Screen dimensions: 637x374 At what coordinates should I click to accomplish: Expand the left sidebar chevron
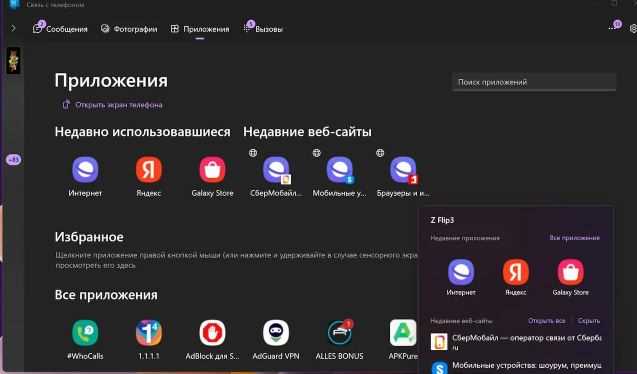[x=13, y=28]
